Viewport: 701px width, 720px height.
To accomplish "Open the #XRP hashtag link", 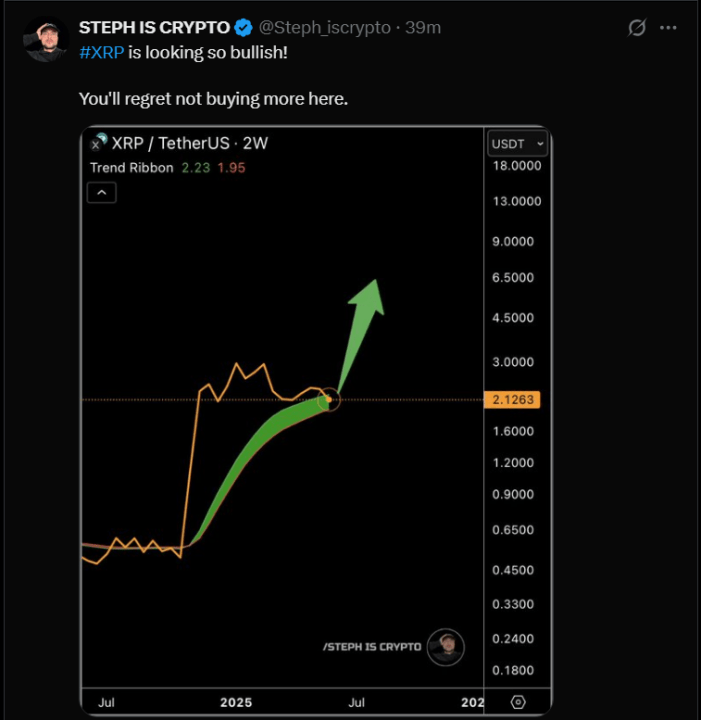I will 101,52.
